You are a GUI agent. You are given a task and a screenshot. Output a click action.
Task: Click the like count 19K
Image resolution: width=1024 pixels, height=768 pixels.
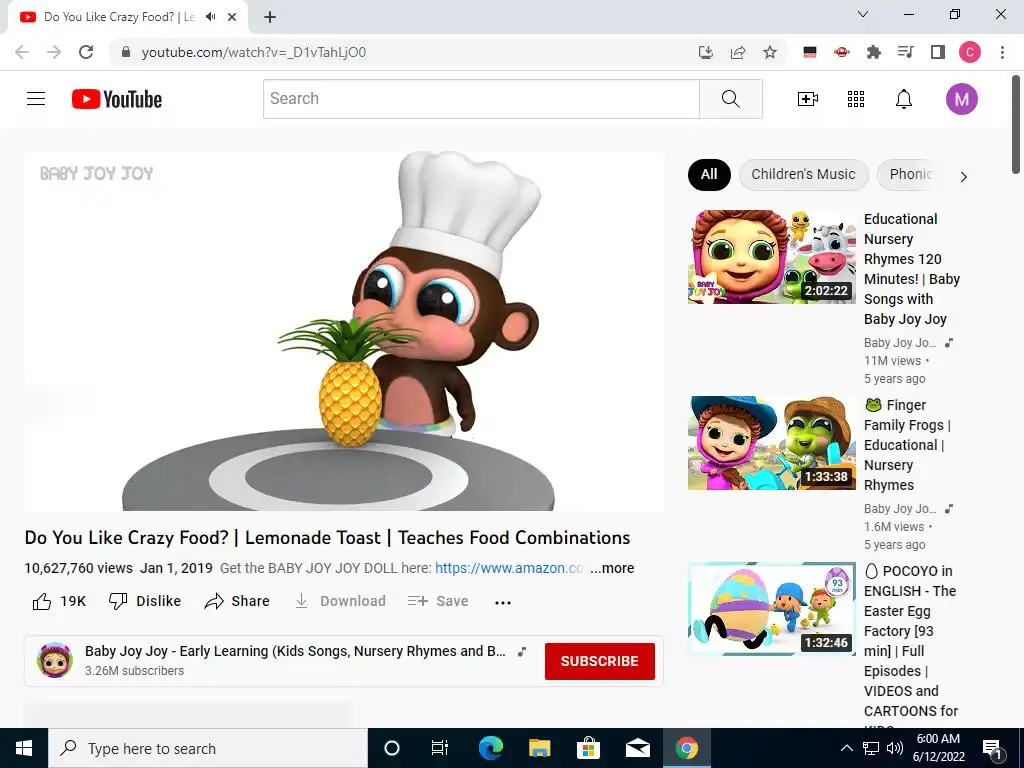pos(73,601)
